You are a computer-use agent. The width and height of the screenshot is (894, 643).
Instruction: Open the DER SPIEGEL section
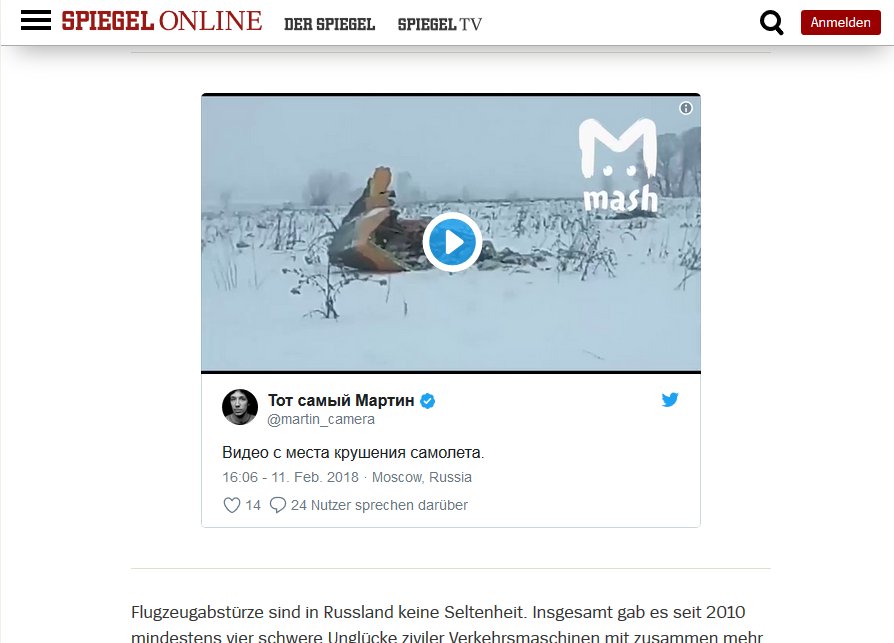point(330,24)
